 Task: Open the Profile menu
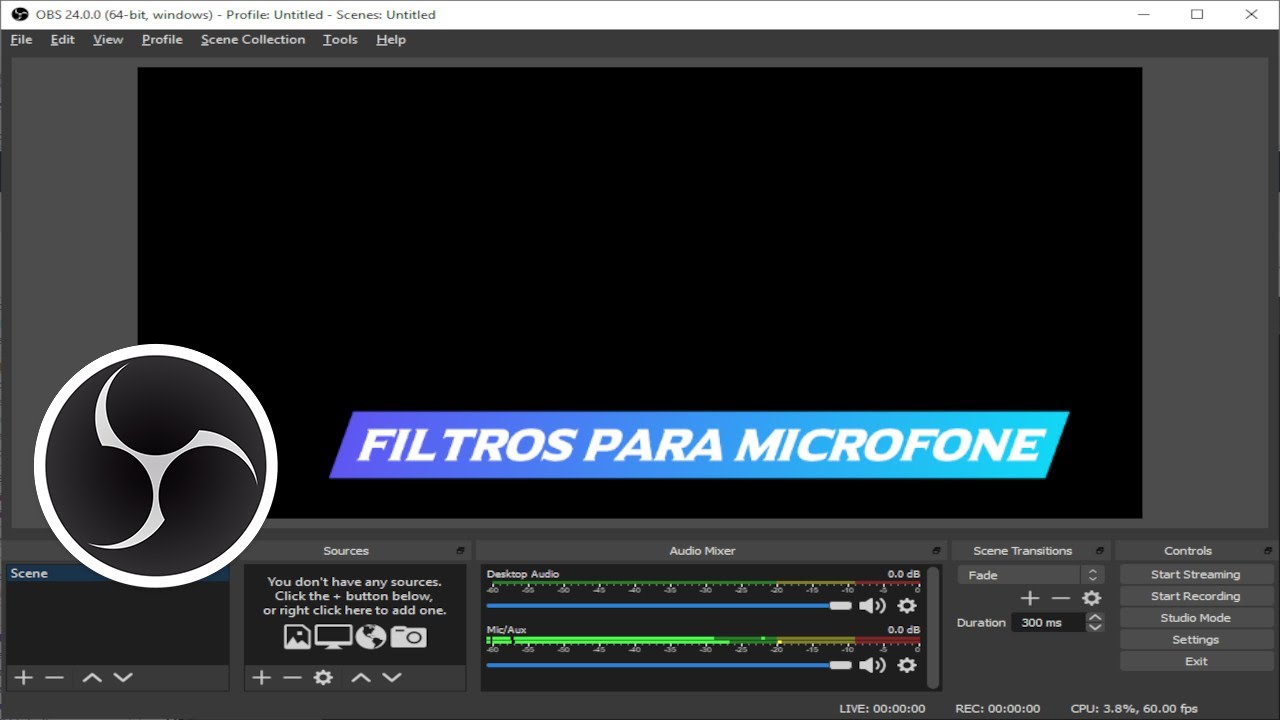162,40
